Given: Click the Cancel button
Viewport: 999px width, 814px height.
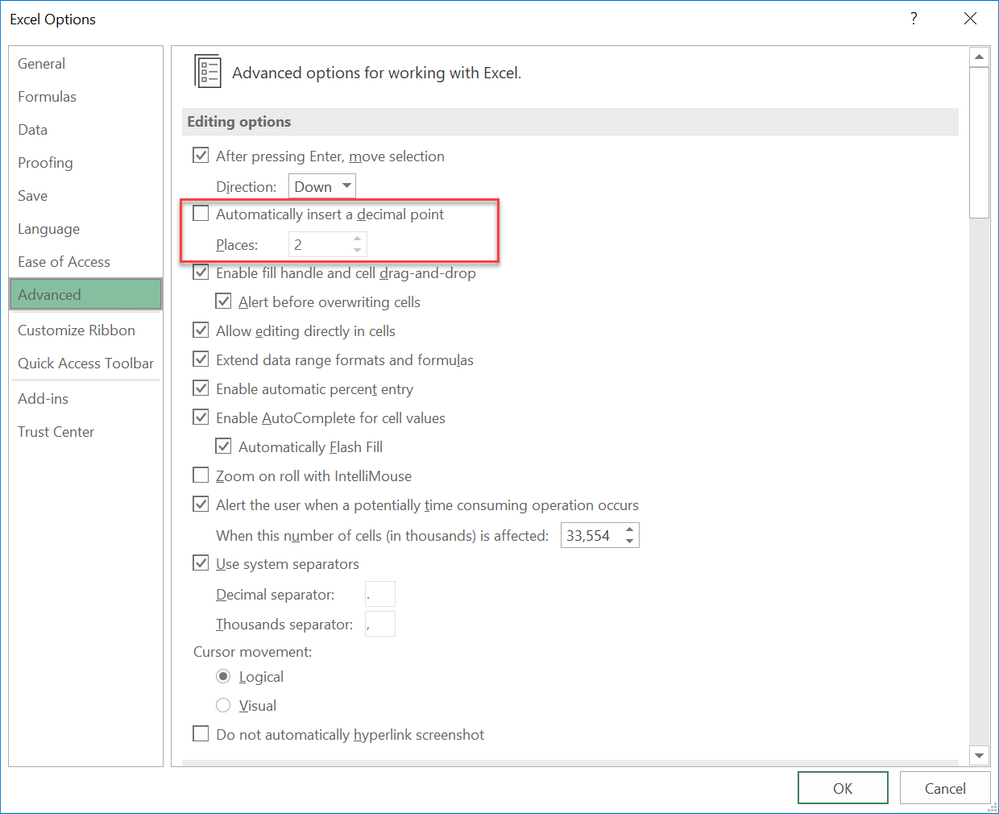Looking at the screenshot, I should click(x=945, y=789).
